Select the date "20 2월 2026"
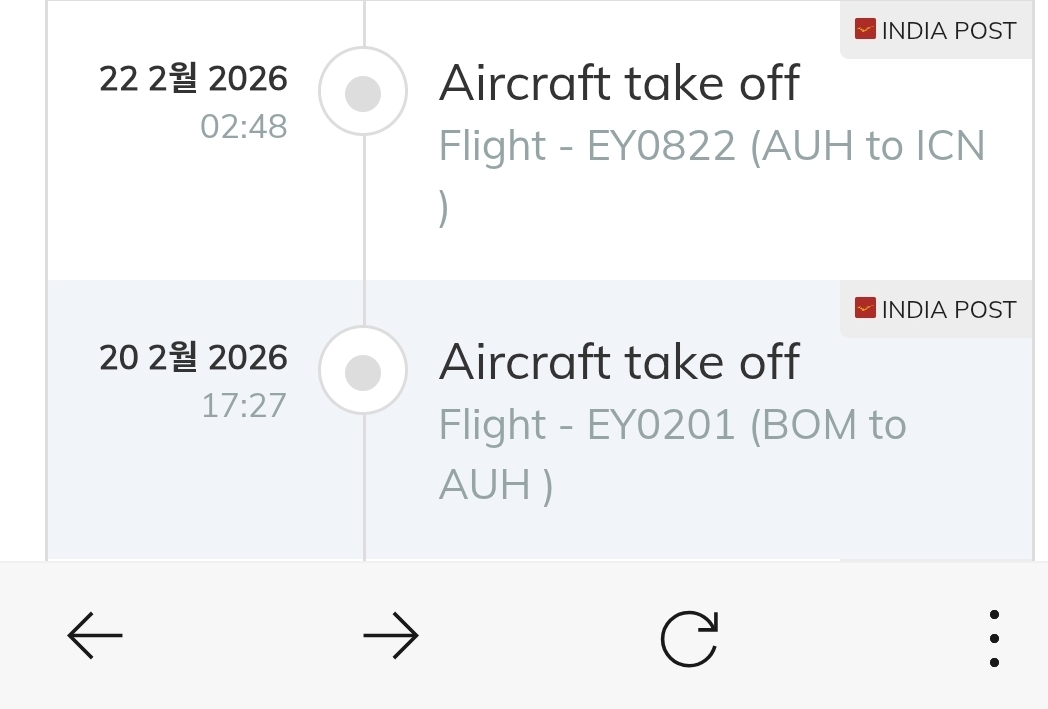The height and width of the screenshot is (709, 1048). 193,358
